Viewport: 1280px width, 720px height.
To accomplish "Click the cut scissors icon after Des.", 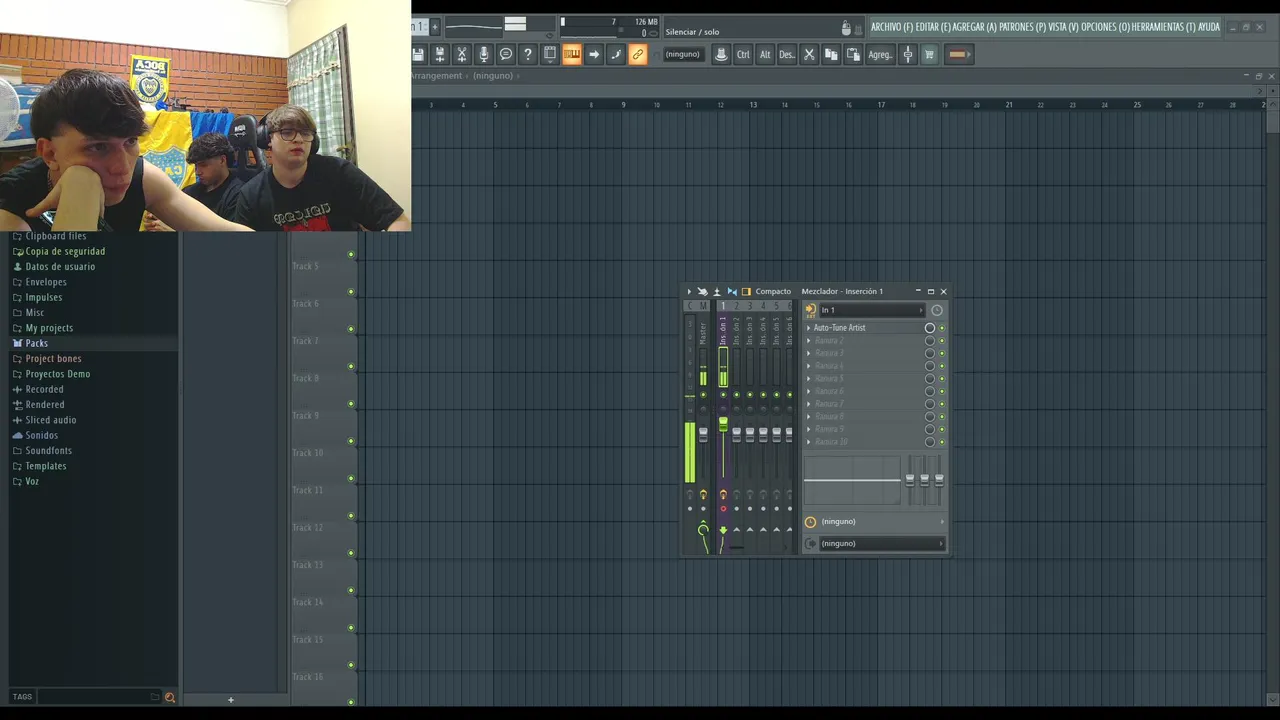I will 809,54.
